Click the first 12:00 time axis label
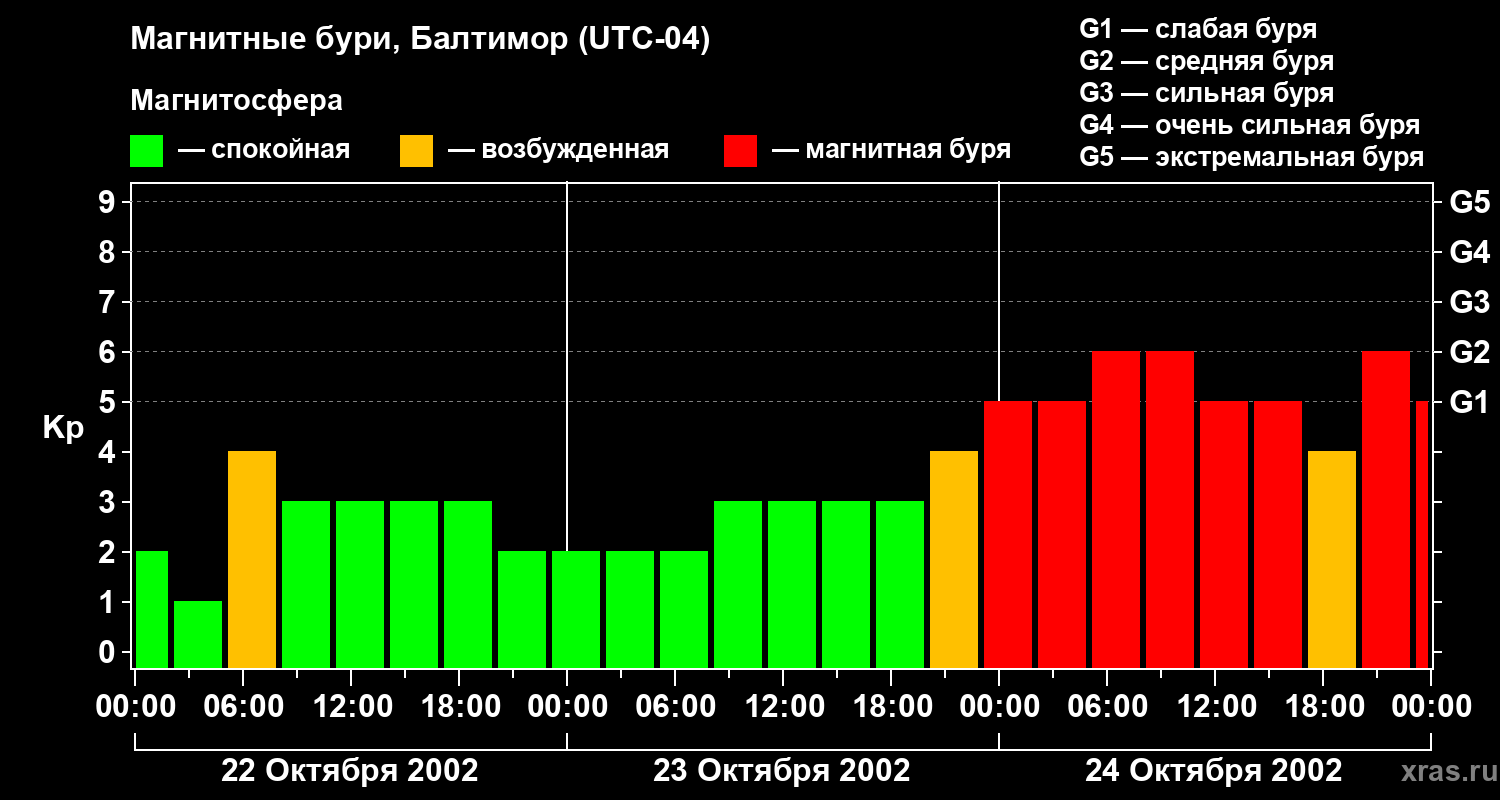1500x800 pixels. click(x=352, y=707)
